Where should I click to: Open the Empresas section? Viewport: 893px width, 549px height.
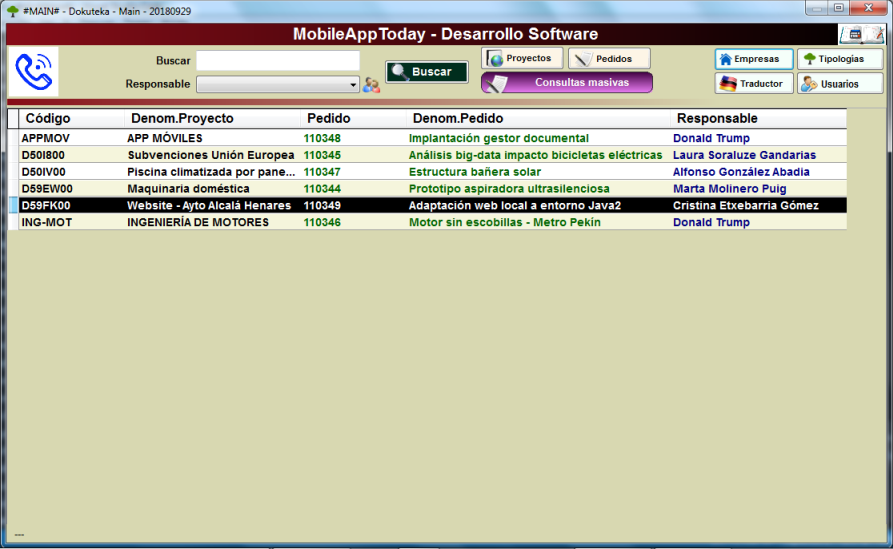click(754, 59)
